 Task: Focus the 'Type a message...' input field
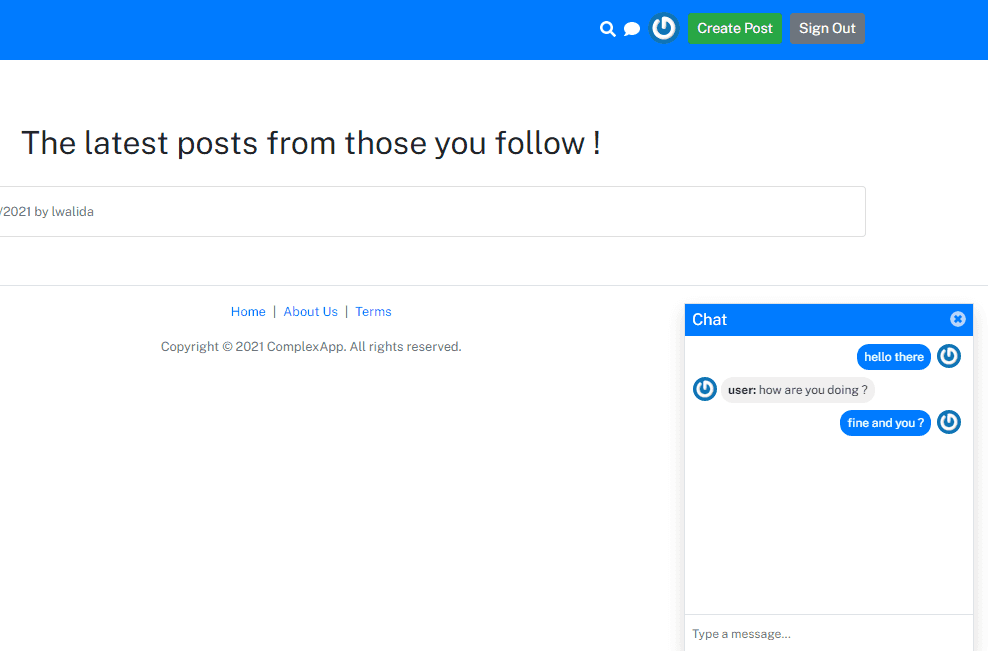[829, 633]
